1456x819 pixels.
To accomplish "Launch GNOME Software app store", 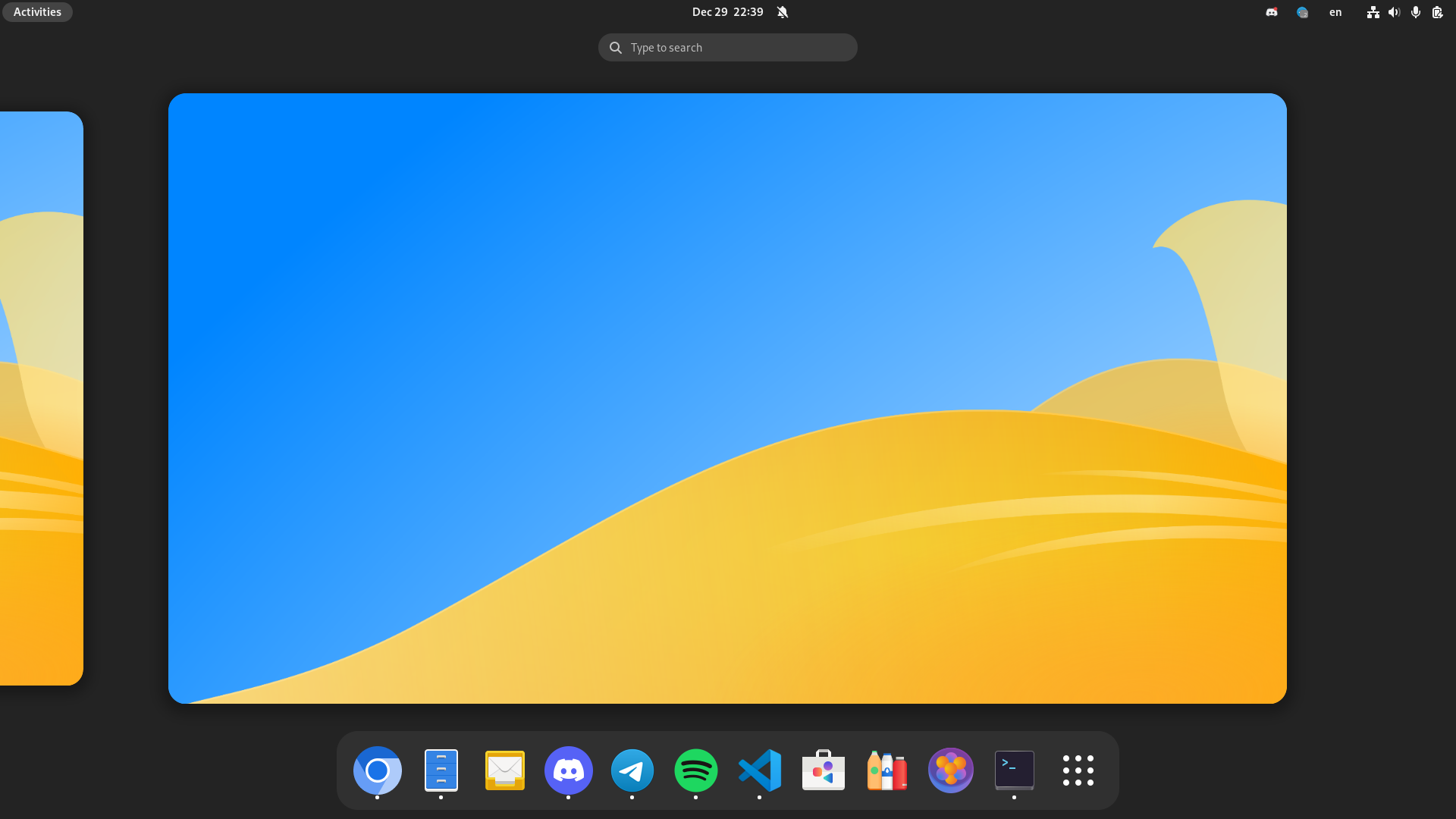I will 823,770.
